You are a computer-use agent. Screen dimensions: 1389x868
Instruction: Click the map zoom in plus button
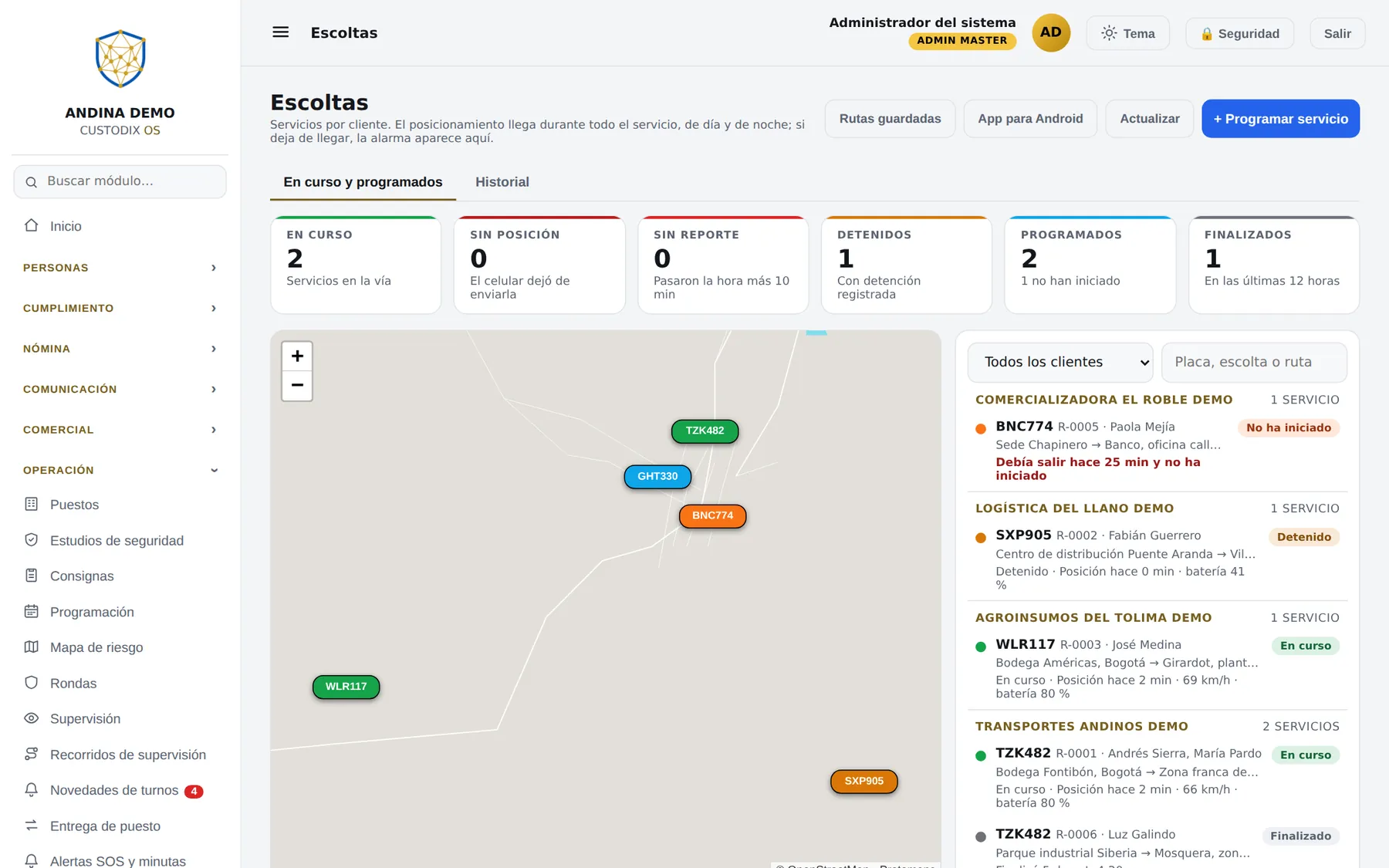297,356
